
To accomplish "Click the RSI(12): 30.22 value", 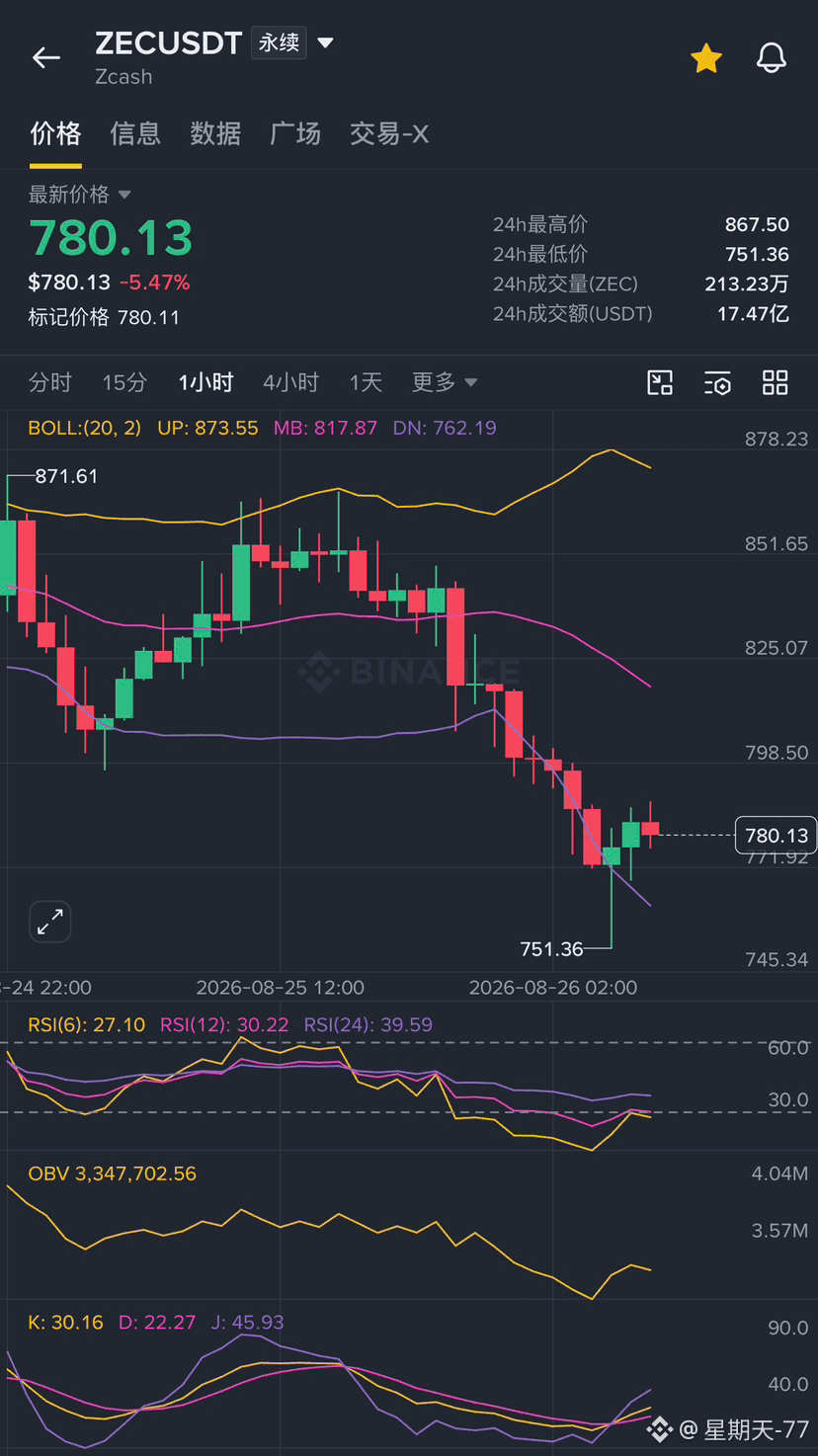I will [x=224, y=1024].
